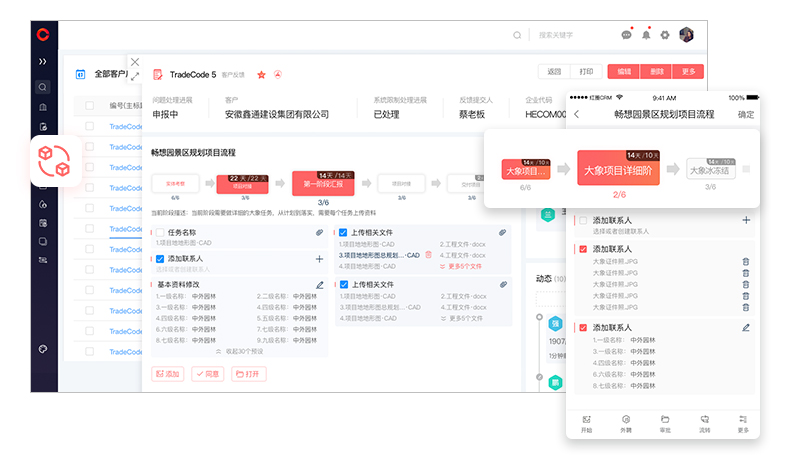Click paperclip icon in 任务名称 row
Screen dimensions: 792x459
320,232
